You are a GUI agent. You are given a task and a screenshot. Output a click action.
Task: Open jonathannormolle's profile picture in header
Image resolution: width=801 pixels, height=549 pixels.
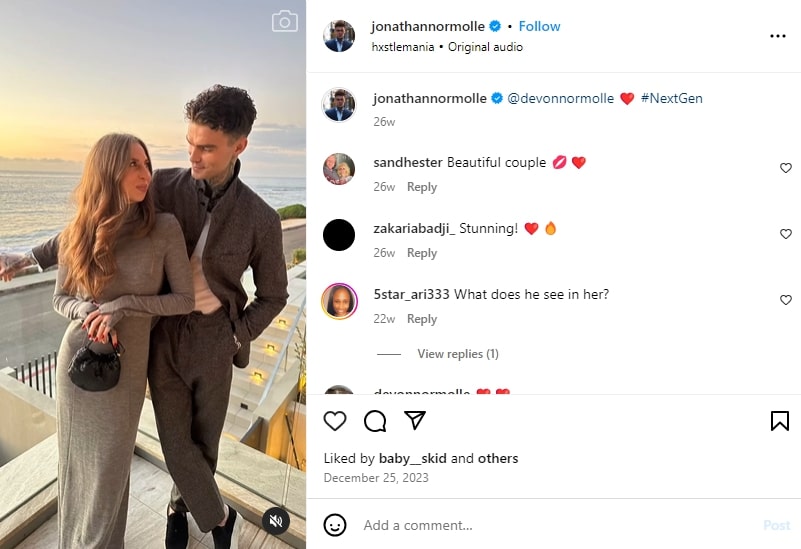coord(339,36)
